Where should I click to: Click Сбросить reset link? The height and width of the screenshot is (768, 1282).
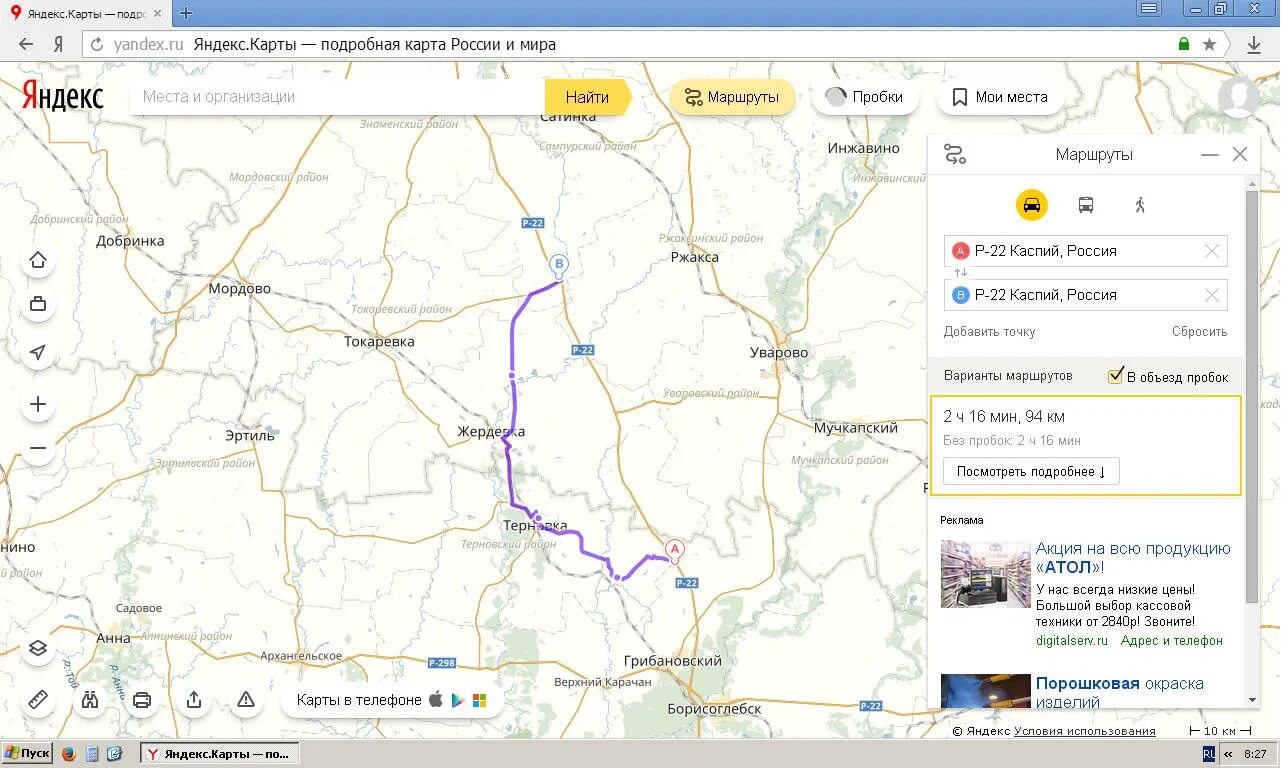click(x=1199, y=331)
